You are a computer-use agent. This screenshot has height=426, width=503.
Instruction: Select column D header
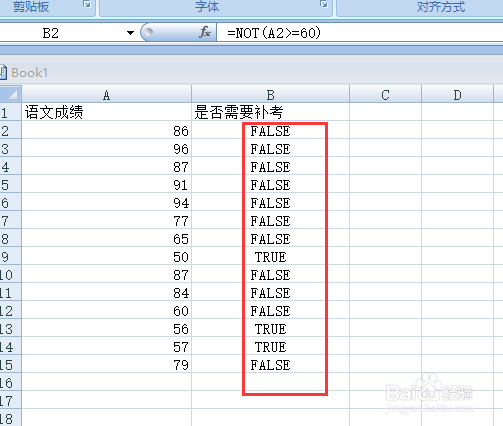pos(457,94)
